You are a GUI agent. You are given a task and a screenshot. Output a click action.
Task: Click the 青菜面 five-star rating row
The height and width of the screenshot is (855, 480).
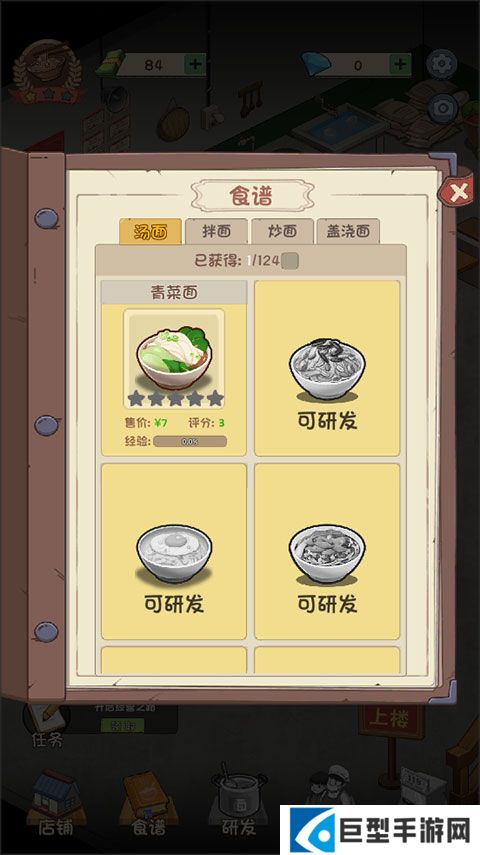coord(175,399)
